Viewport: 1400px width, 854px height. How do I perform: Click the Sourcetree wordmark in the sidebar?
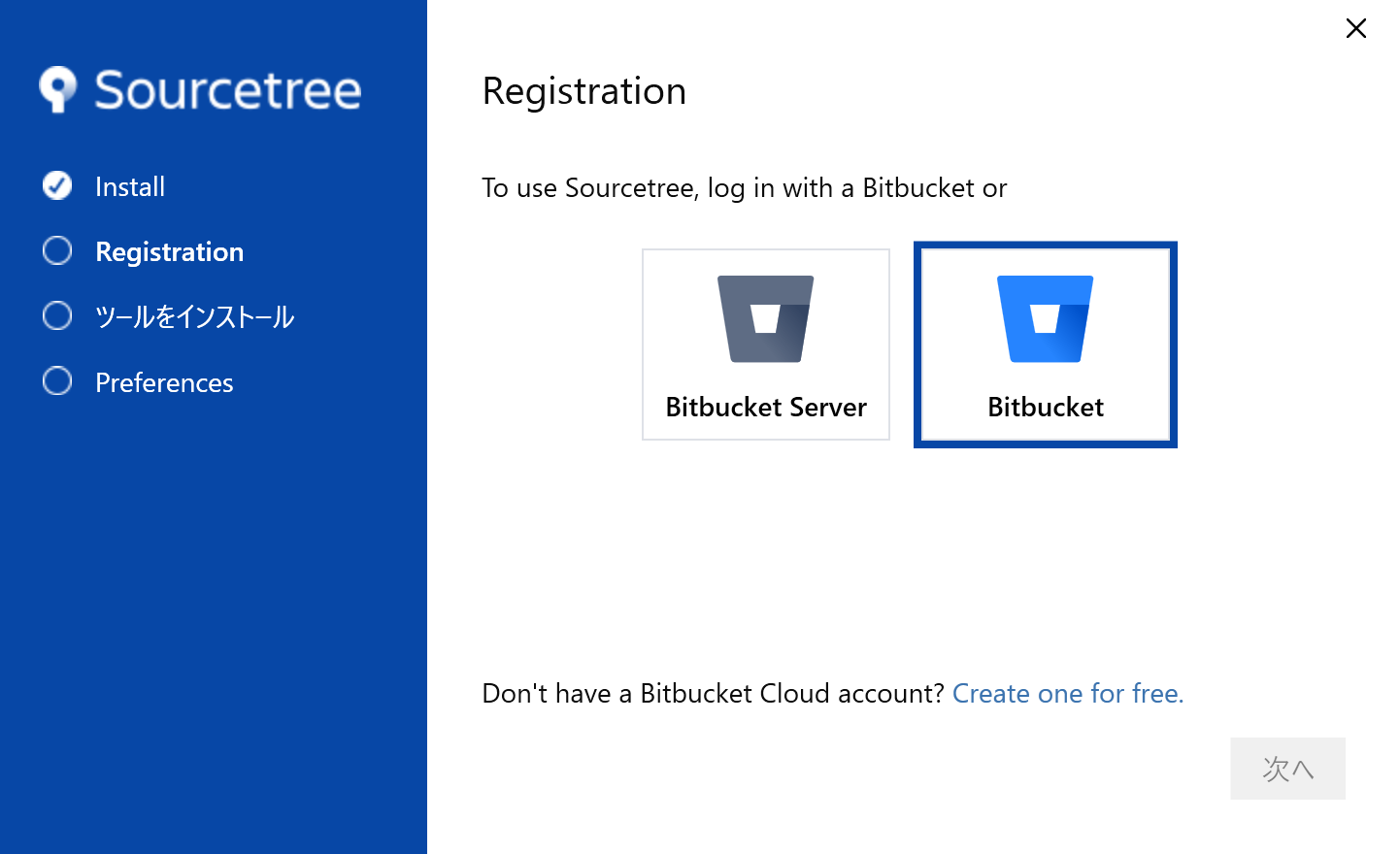228,90
